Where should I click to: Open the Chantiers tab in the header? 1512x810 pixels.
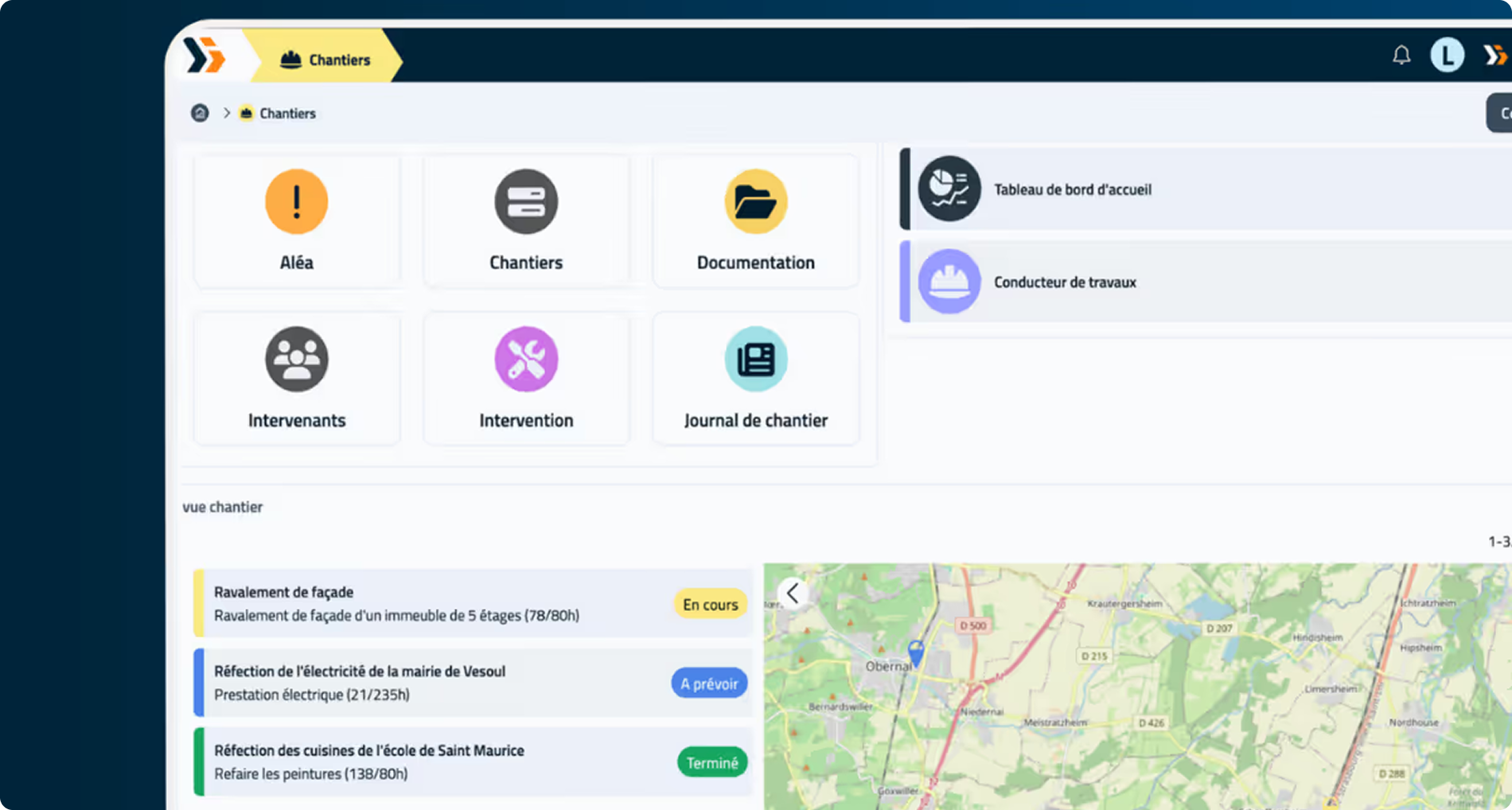tap(325, 60)
